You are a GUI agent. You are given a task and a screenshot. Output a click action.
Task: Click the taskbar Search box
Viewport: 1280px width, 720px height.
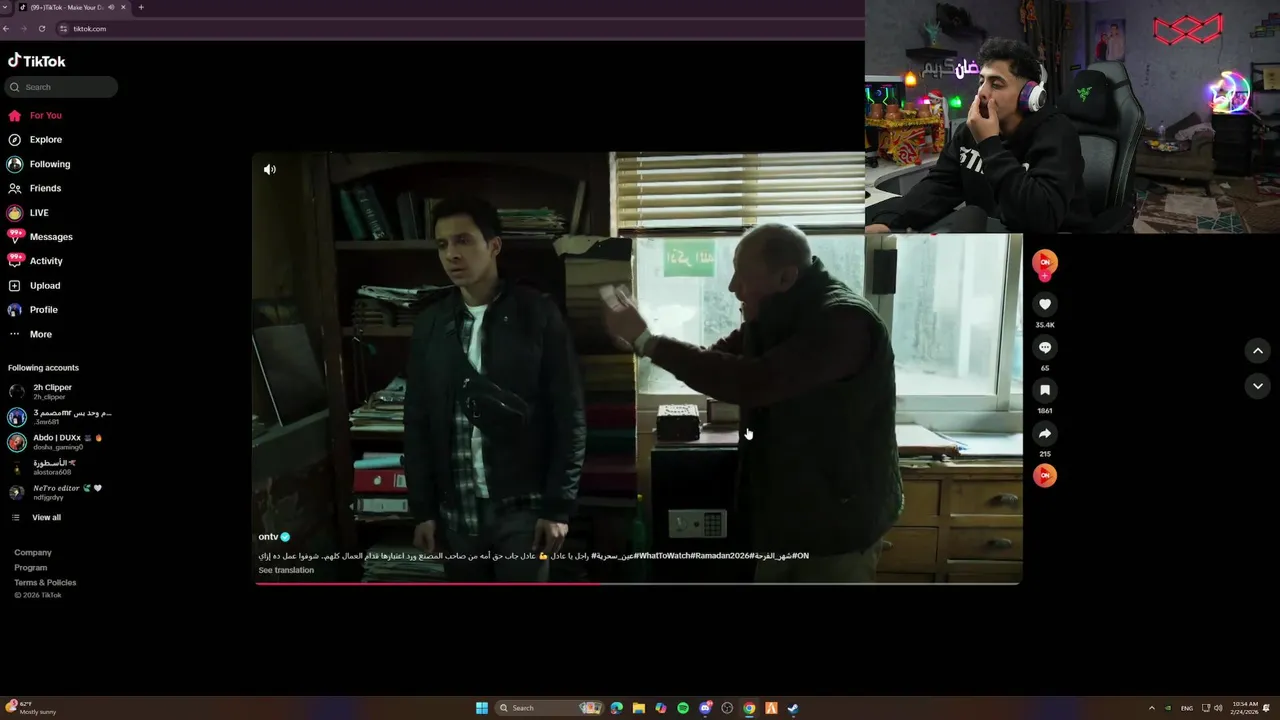point(551,708)
